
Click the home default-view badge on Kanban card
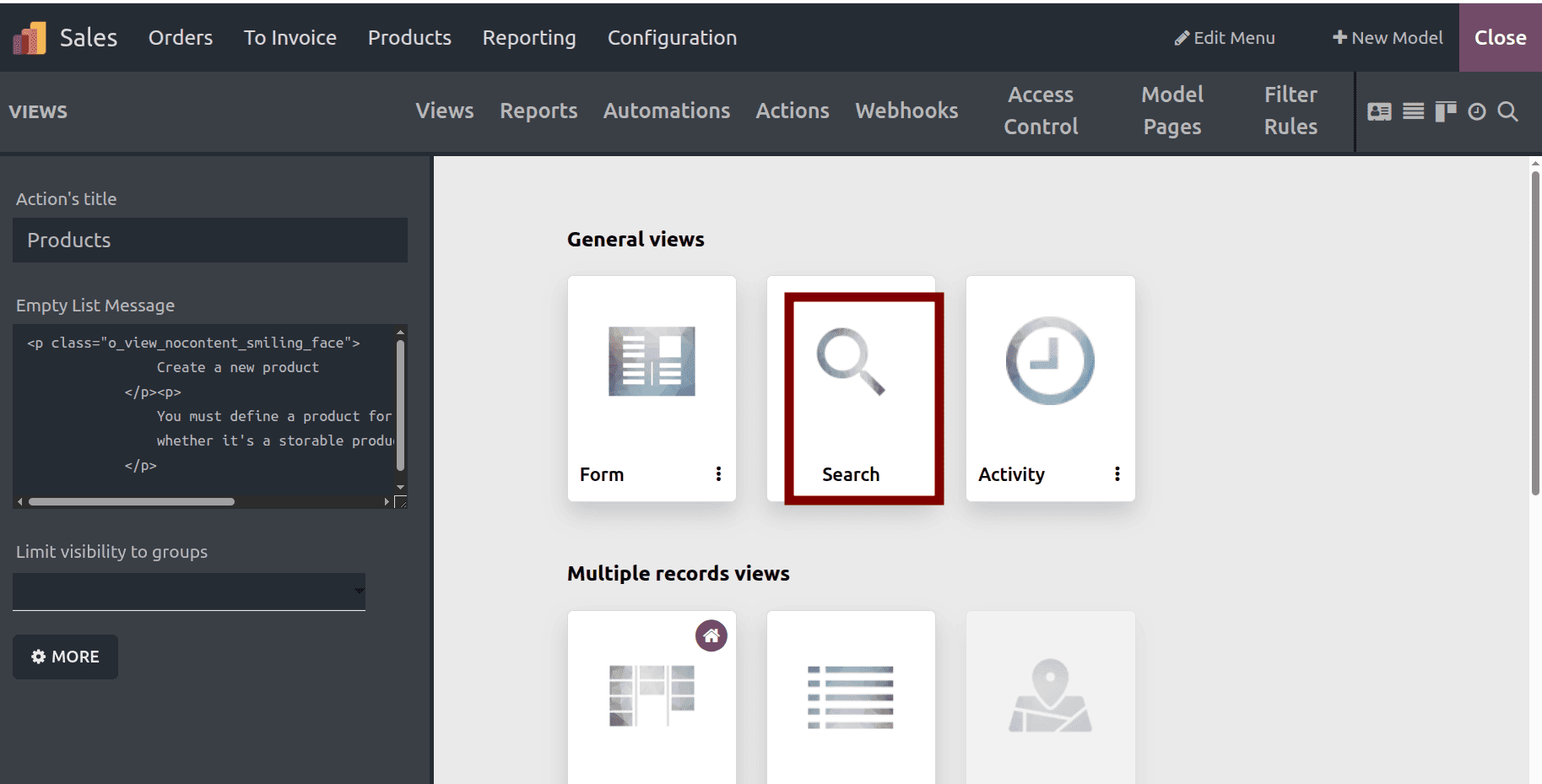[x=711, y=635]
